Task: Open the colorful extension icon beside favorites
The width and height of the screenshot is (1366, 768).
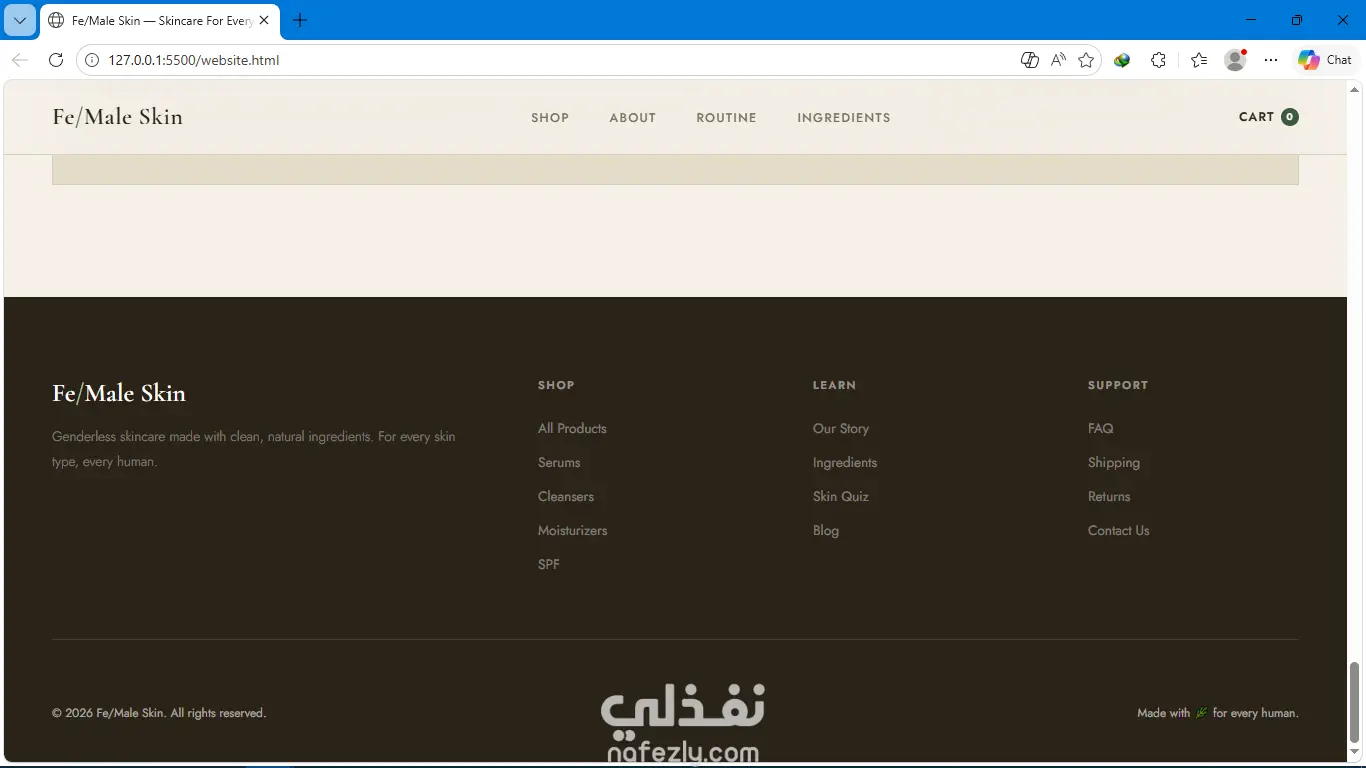Action: click(1122, 60)
